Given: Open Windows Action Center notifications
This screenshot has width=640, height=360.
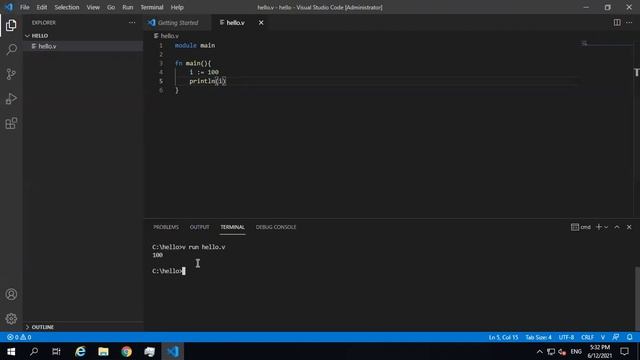Looking at the screenshot, I should 624,351.
